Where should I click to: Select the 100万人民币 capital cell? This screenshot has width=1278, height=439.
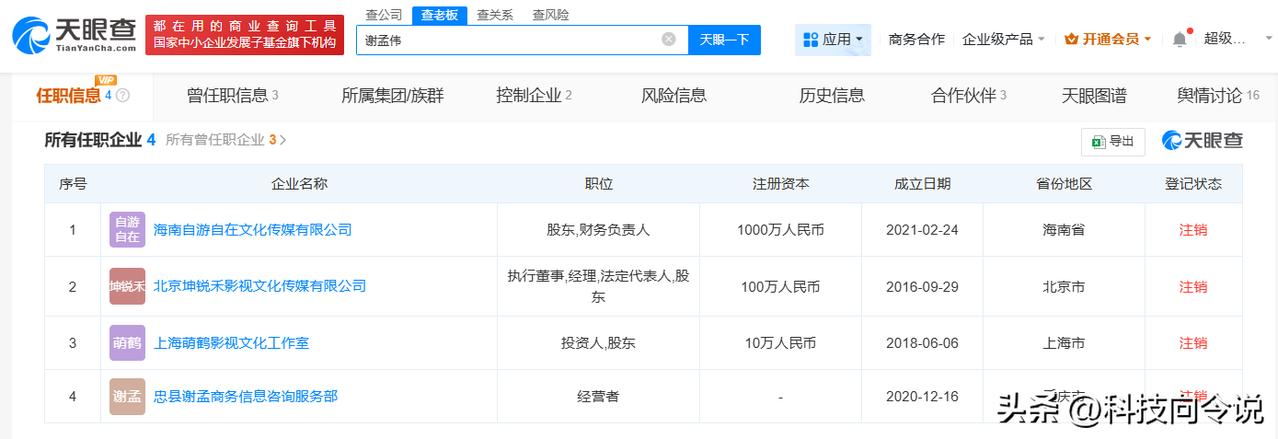pyautogui.click(x=780, y=286)
